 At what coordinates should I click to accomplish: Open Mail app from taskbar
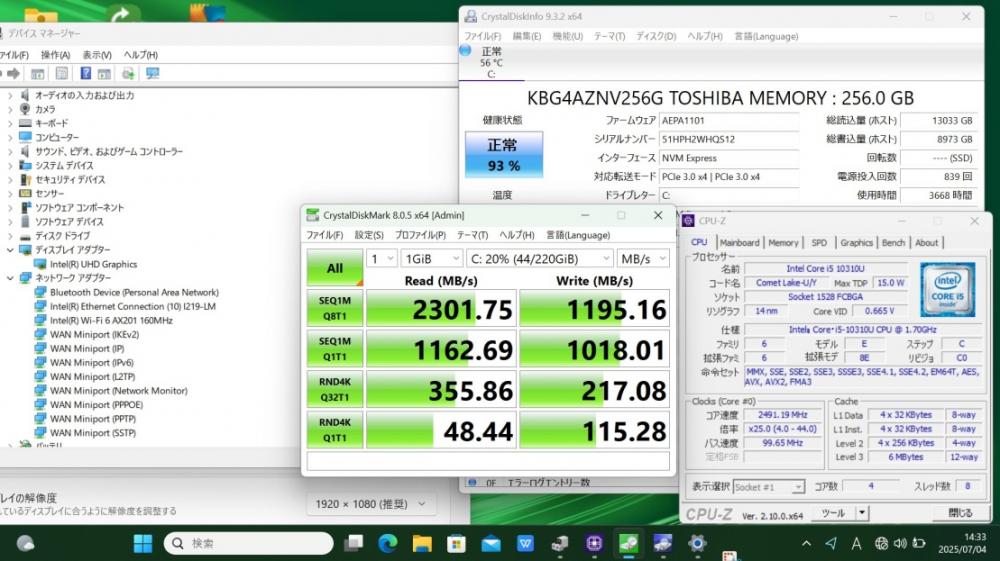click(490, 543)
